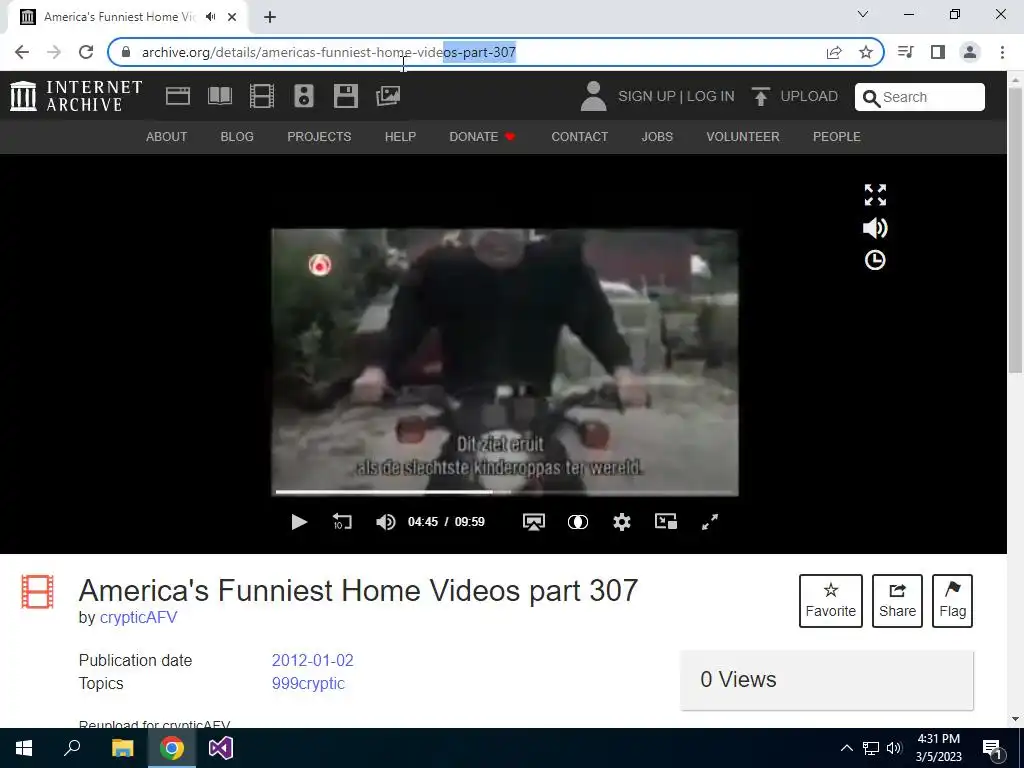The height and width of the screenshot is (768, 1024).
Task: Open the JOBS menu item
Action: pos(657,136)
